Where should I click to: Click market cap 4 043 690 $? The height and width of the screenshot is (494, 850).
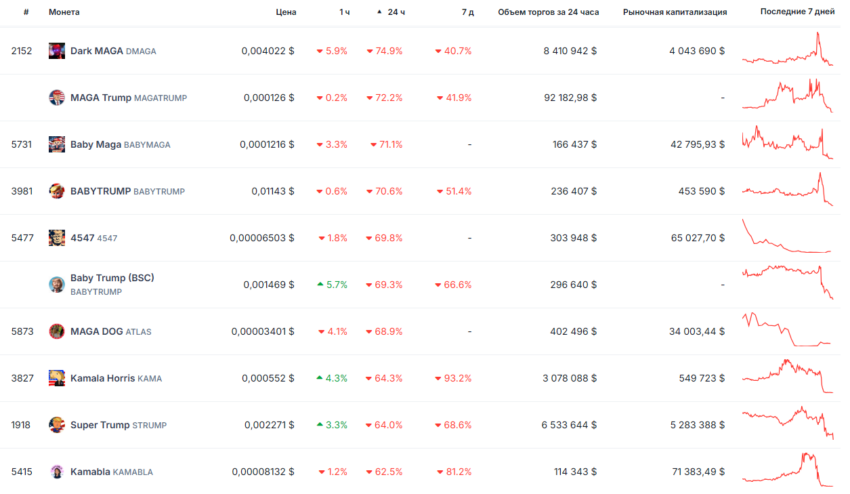[697, 51]
